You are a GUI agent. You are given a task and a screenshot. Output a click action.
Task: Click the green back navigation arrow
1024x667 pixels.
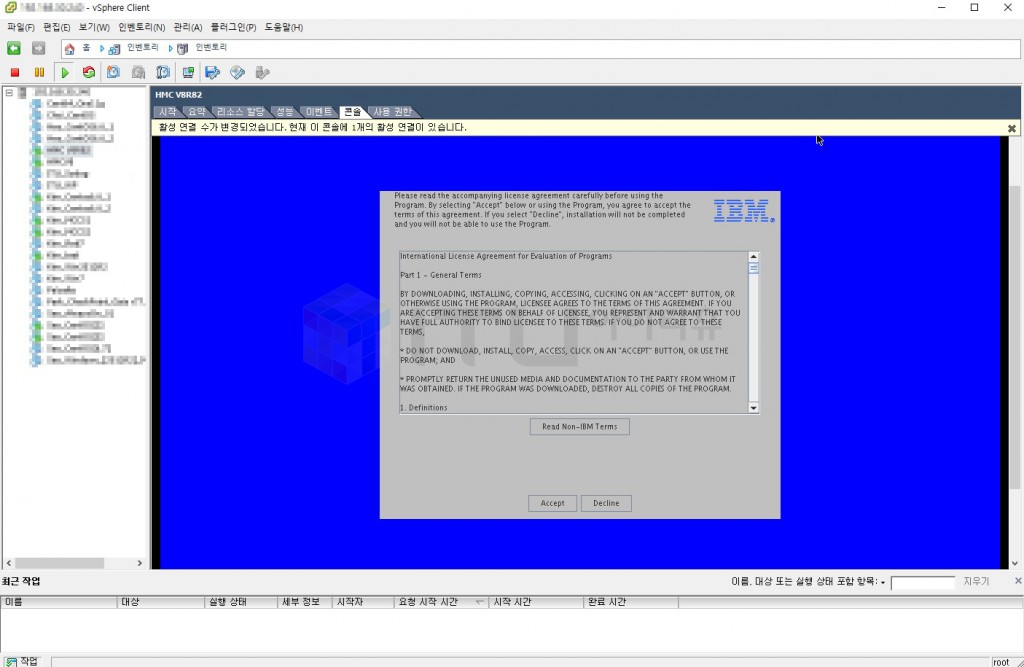[x=14, y=48]
